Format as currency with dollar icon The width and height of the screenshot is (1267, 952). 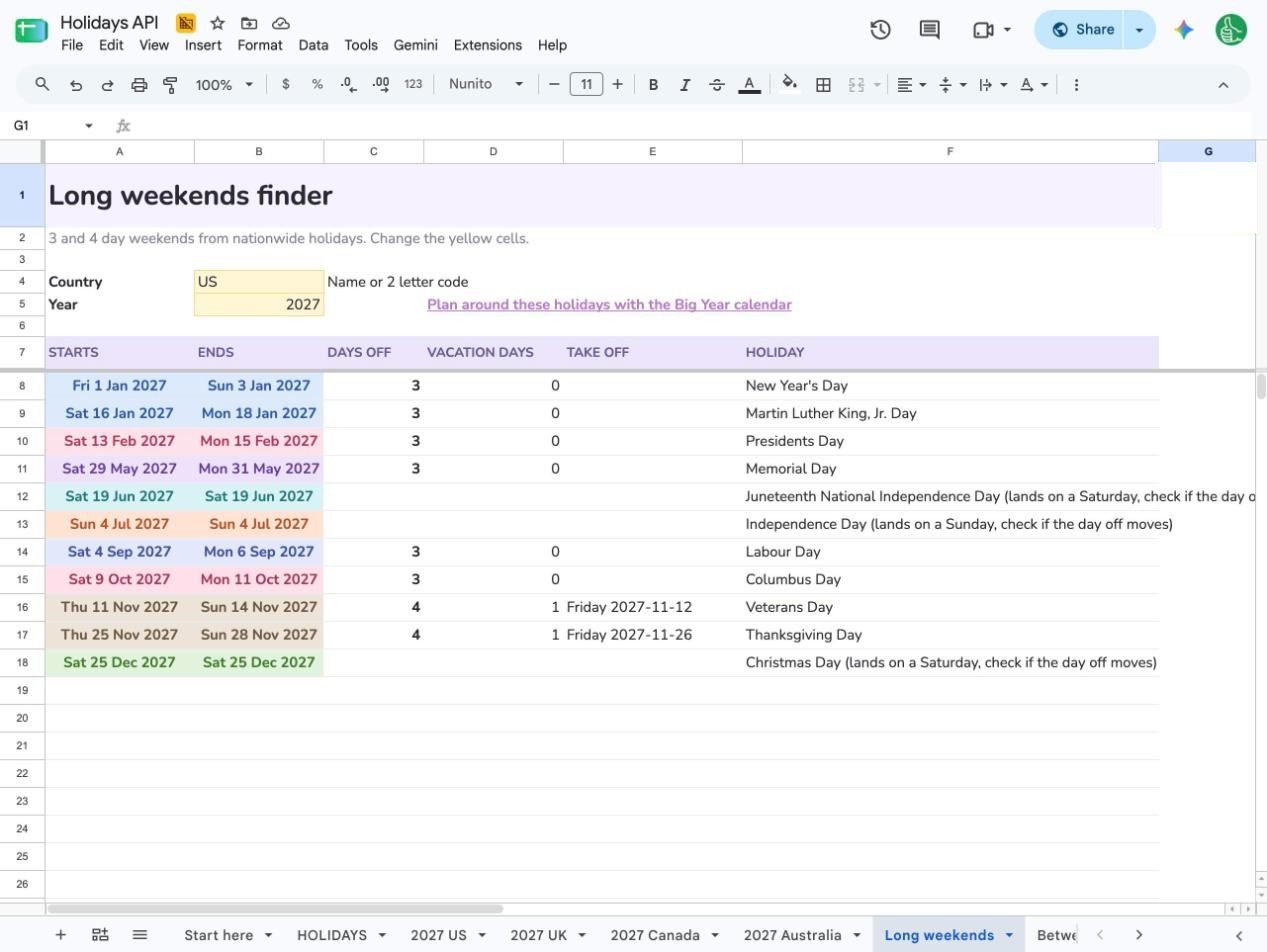[286, 85]
